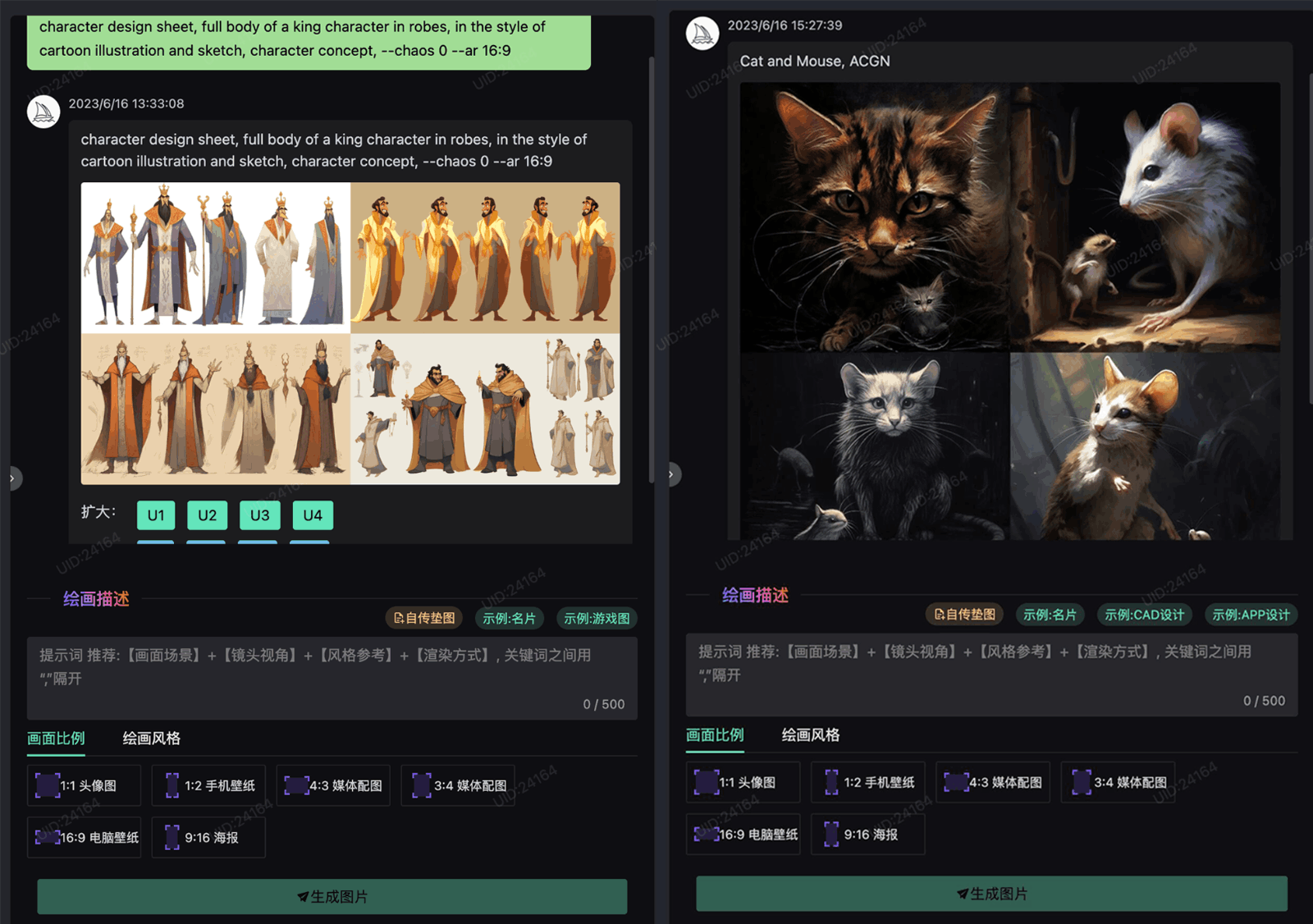Expand the right panel's sidebar arrow

coord(672,474)
